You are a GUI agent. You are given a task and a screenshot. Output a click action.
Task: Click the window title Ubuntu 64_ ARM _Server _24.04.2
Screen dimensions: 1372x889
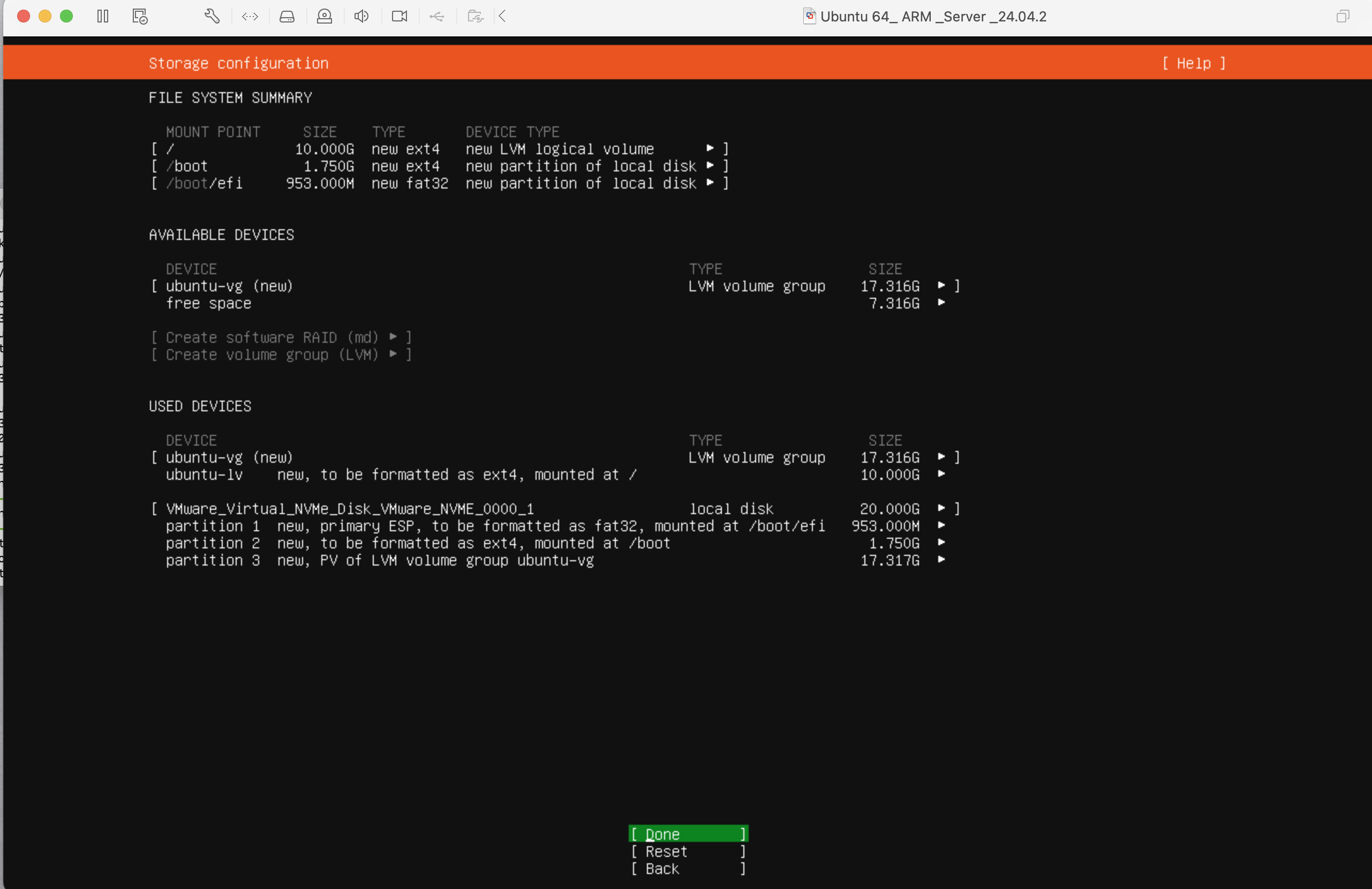coord(933,16)
